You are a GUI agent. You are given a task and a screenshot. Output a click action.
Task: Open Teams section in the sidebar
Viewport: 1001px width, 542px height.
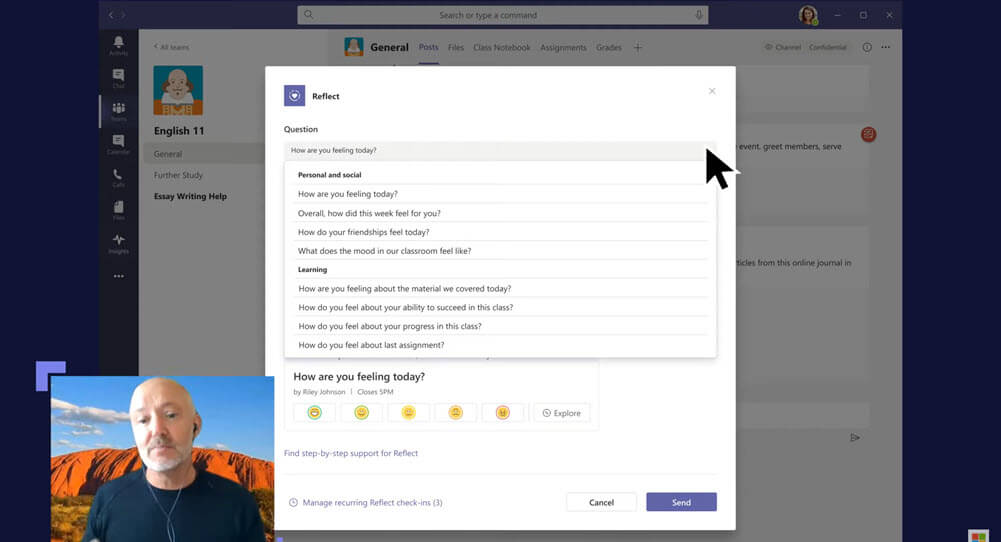tap(118, 111)
